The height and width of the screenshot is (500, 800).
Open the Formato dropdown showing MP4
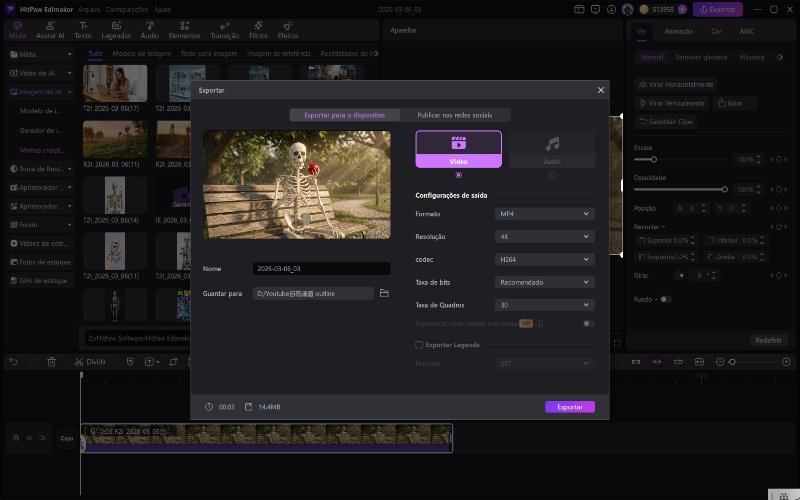point(545,214)
